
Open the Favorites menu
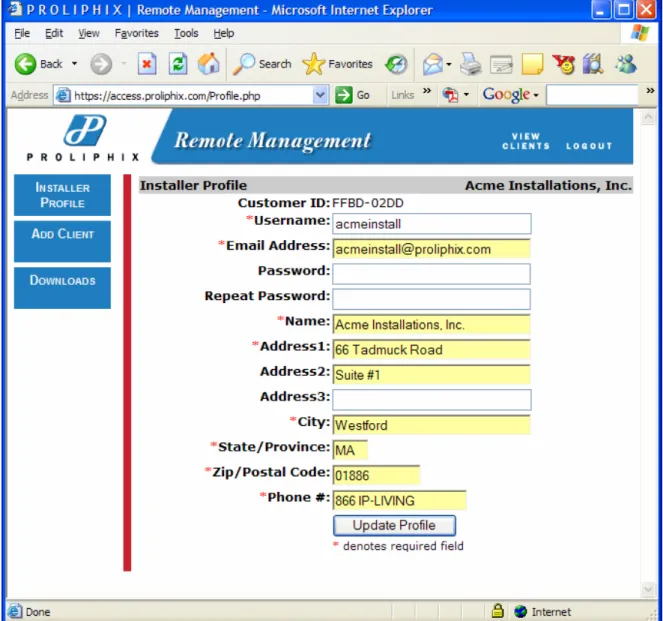tap(137, 33)
